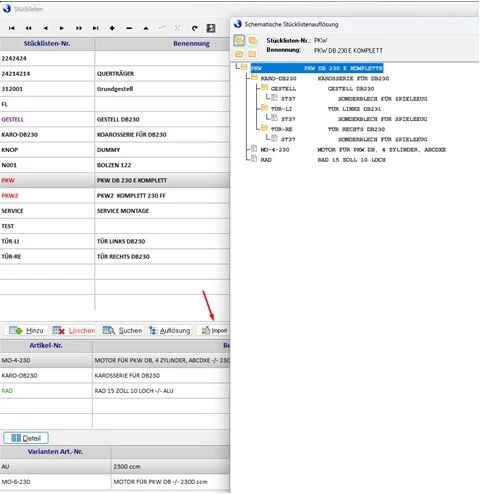Click the Stücklisten window globe icon

coord(7,9)
